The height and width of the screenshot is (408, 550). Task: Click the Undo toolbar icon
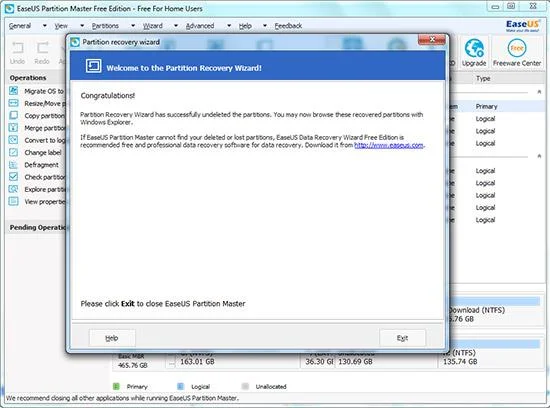click(18, 48)
